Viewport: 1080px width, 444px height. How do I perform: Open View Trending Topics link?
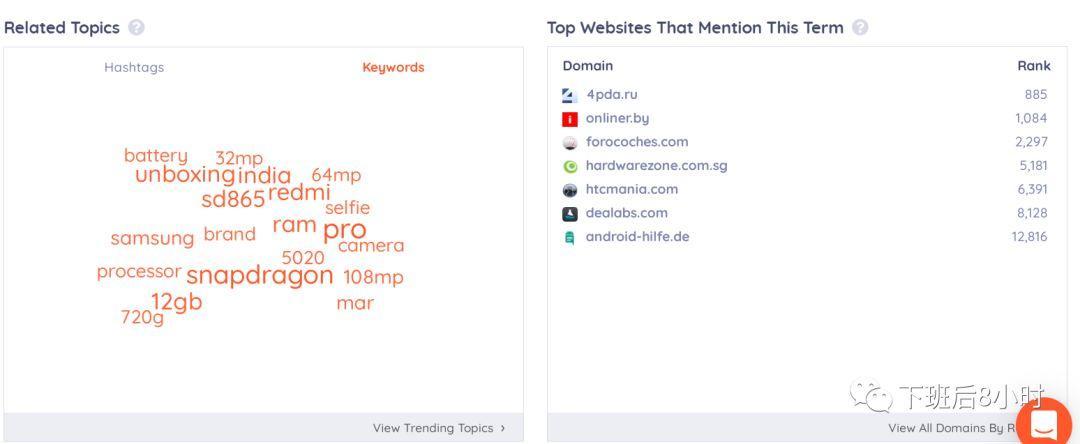[439, 427]
